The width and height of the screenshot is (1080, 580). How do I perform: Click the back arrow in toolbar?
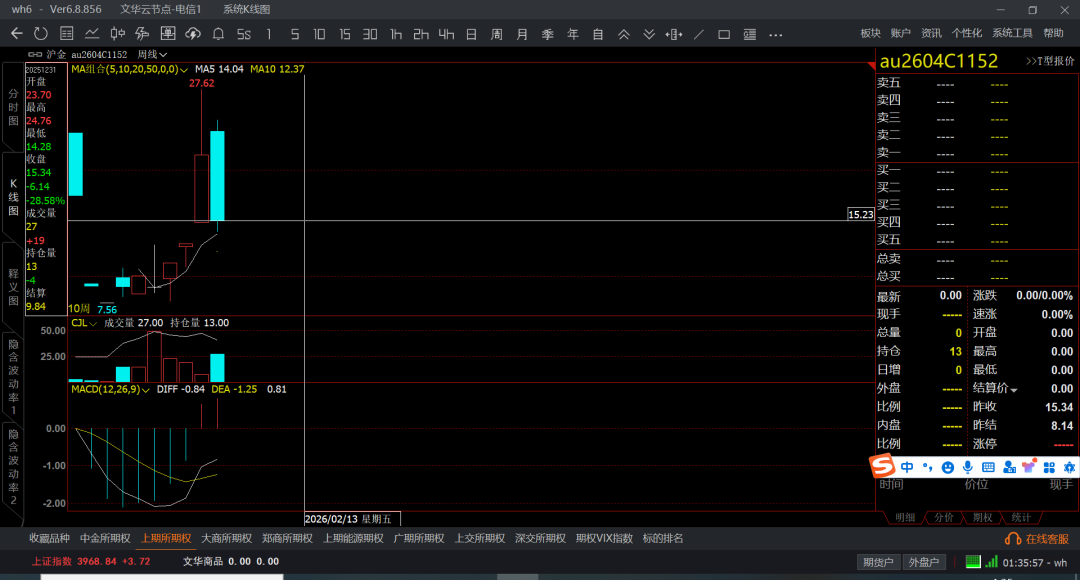coord(16,34)
